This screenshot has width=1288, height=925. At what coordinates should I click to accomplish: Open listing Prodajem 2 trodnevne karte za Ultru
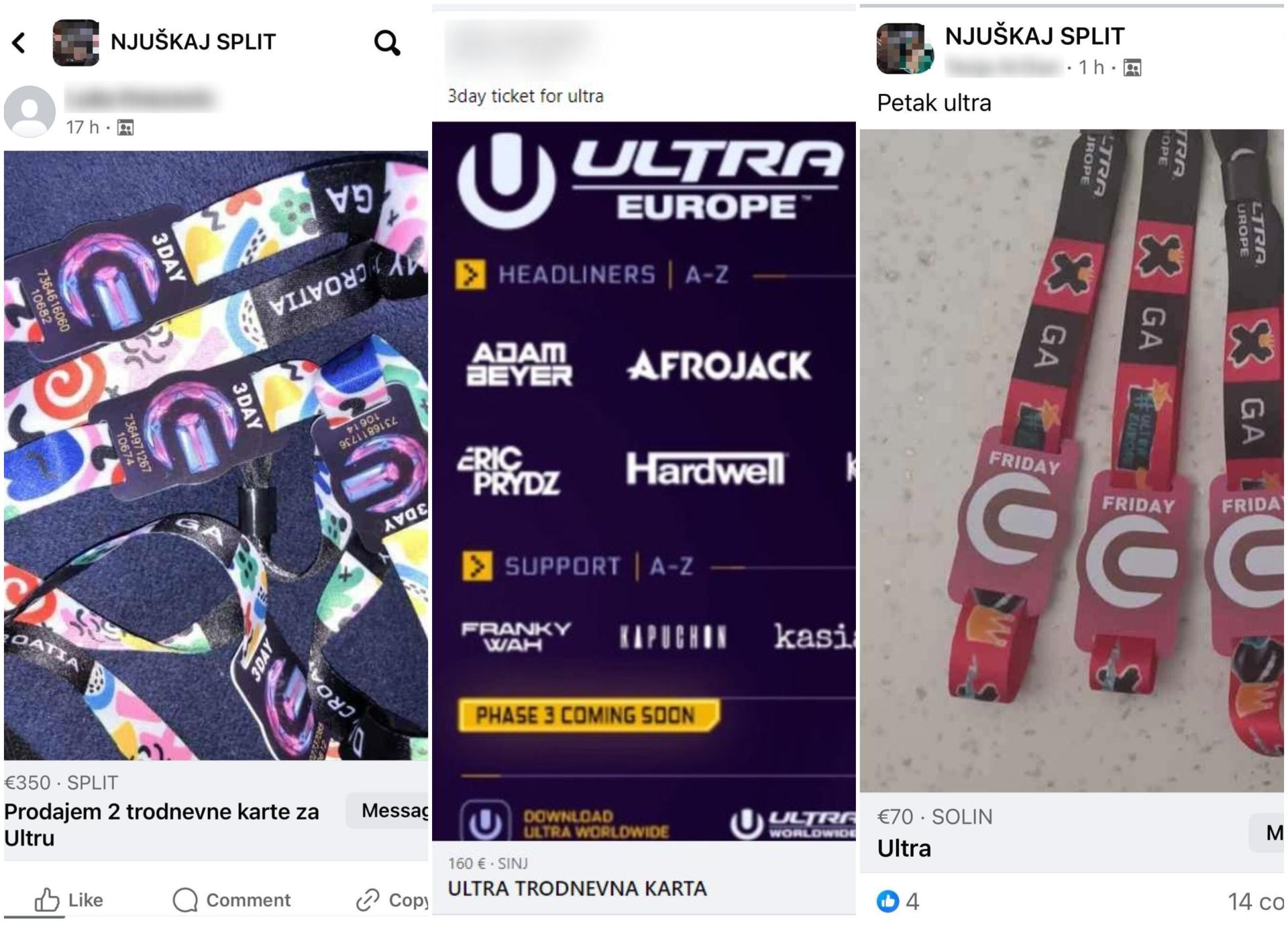[162, 824]
